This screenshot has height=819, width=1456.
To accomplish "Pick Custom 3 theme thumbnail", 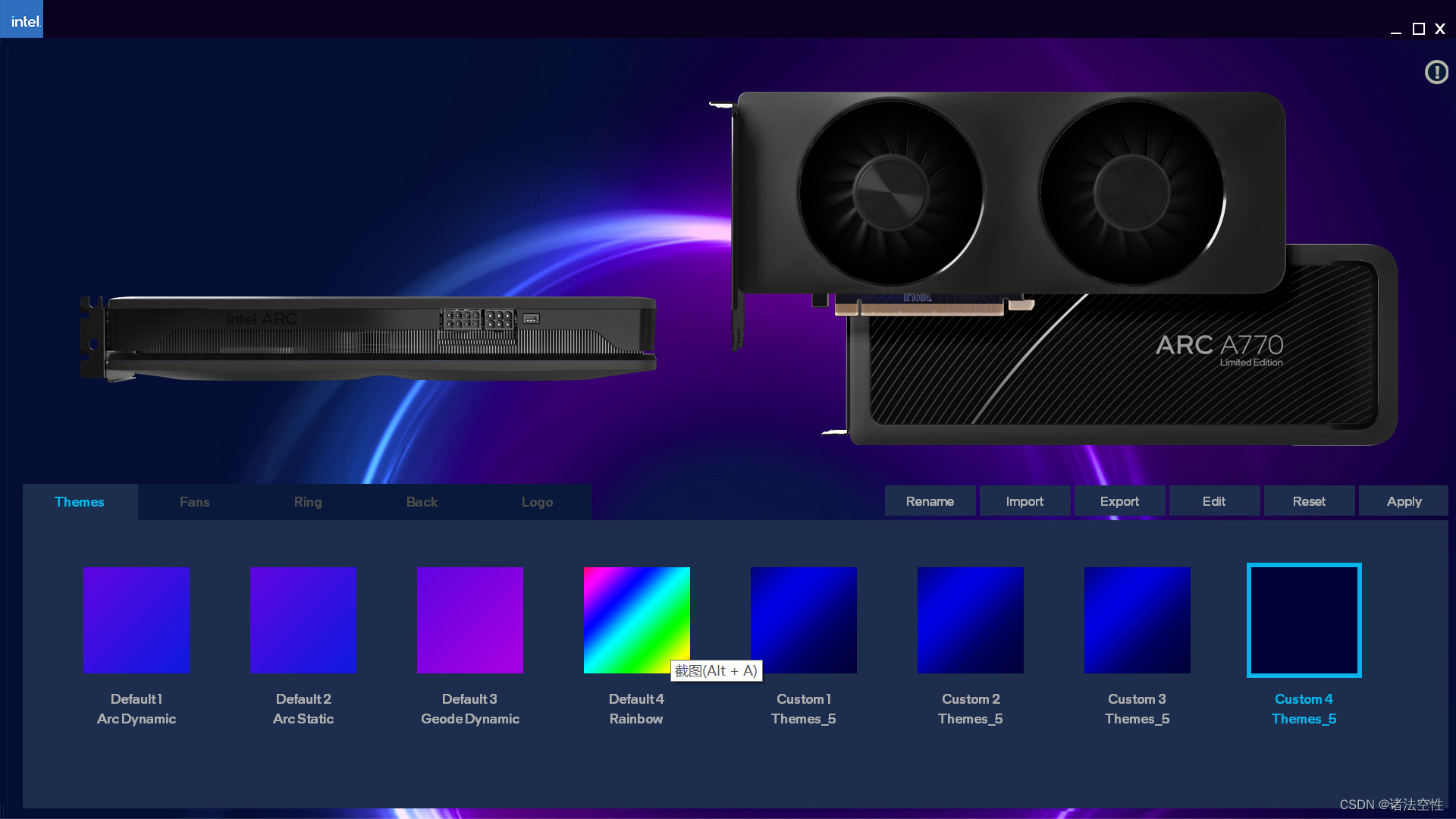I will [x=1137, y=620].
